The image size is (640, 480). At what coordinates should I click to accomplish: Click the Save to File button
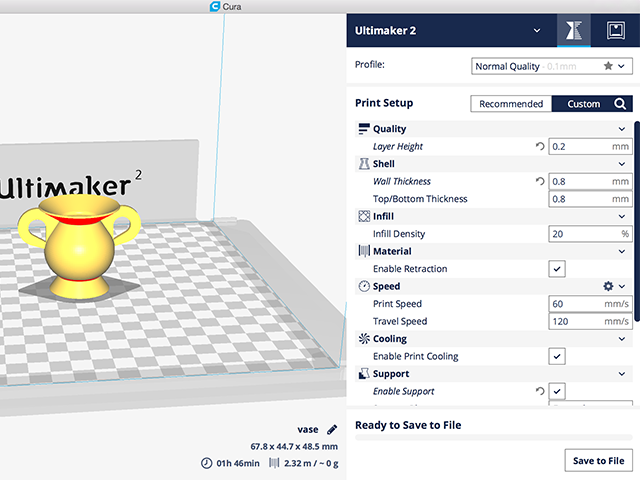(x=599, y=460)
